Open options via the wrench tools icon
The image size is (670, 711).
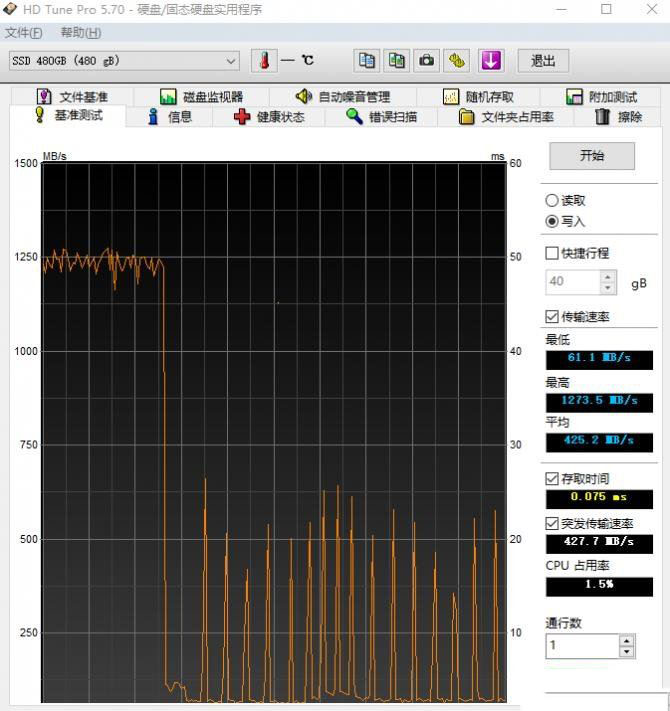click(x=457, y=60)
